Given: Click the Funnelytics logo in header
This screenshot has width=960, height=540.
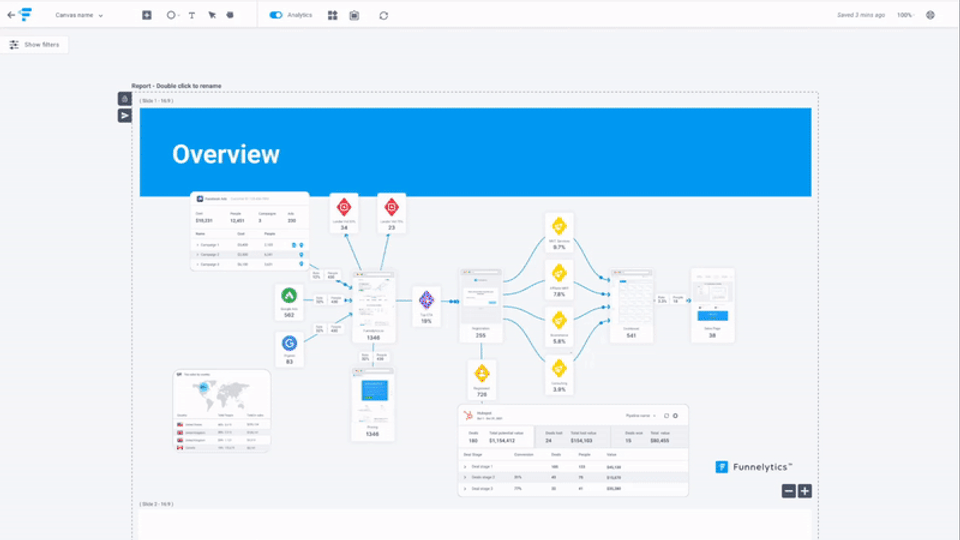Looking at the screenshot, I should point(26,15).
